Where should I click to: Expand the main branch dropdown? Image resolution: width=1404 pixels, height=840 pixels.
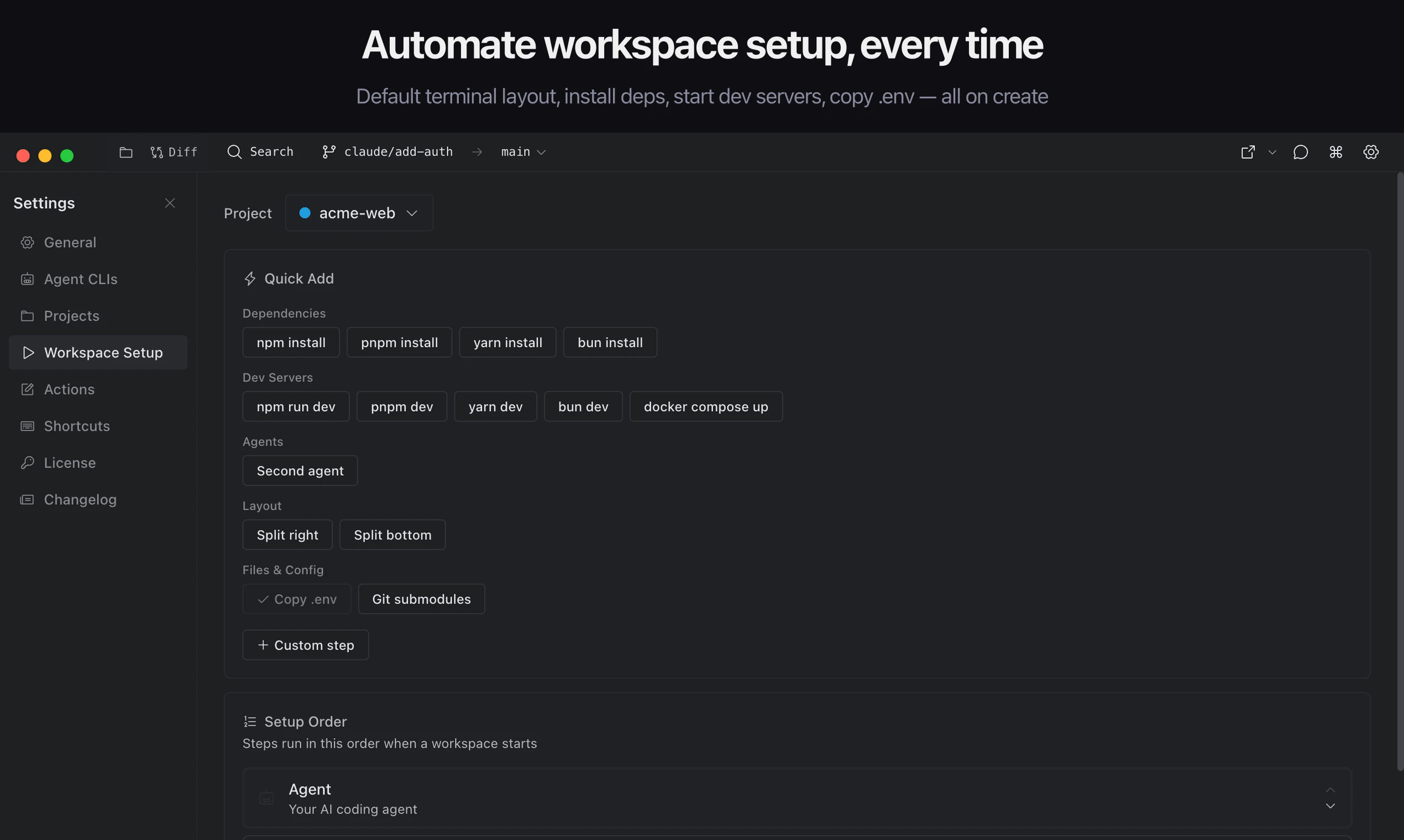pyautogui.click(x=523, y=153)
